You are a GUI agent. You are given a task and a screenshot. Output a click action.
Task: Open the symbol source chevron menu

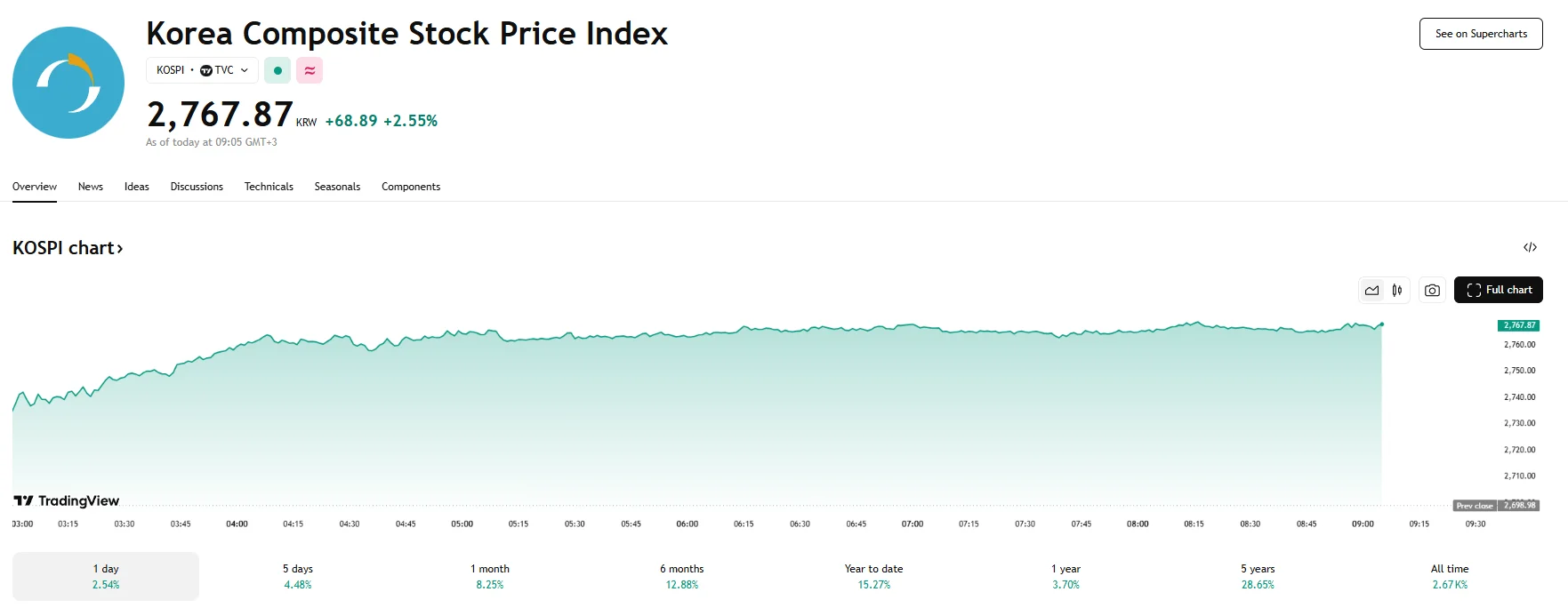coord(243,69)
